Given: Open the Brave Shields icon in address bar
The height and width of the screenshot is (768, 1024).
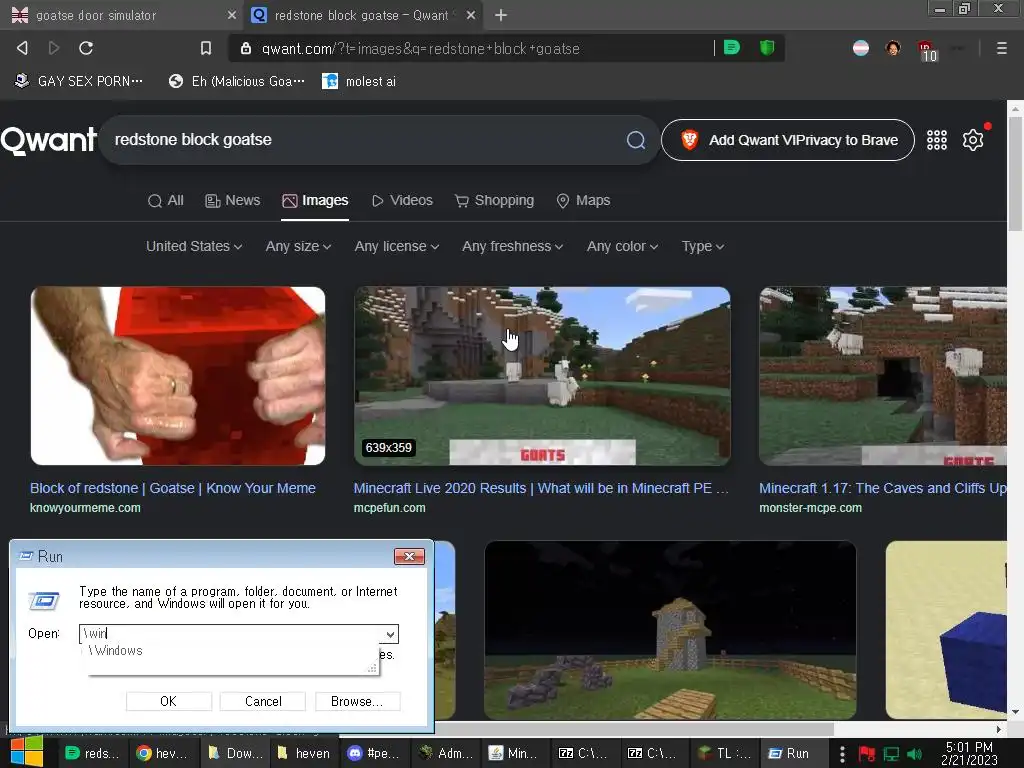Looking at the screenshot, I should pyautogui.click(x=767, y=48).
